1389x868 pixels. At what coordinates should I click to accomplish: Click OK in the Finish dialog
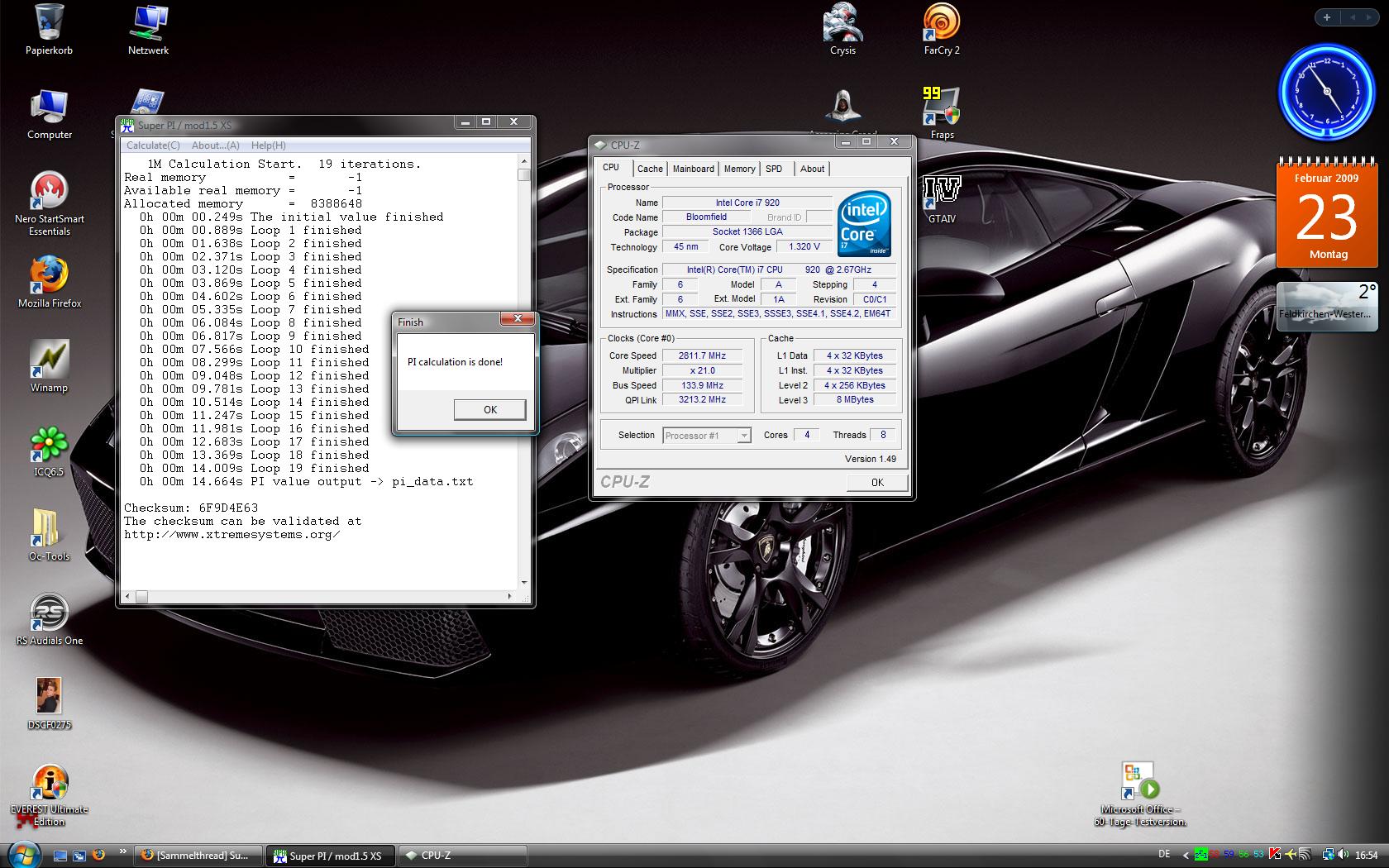click(x=490, y=409)
